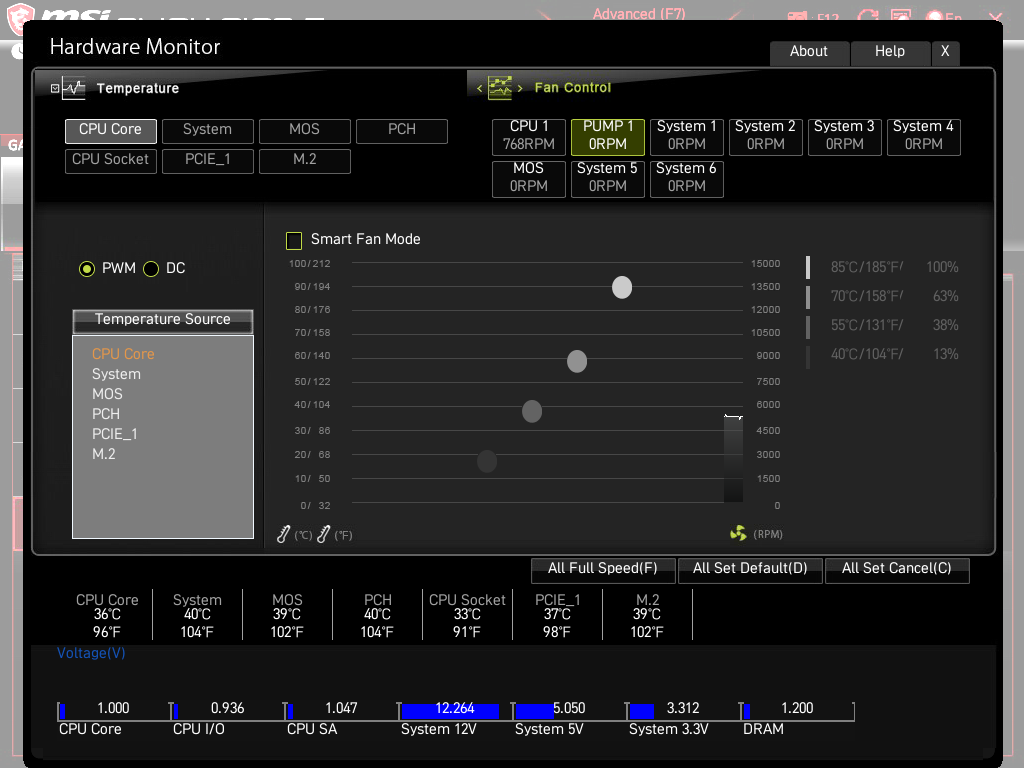Open the System 1 fan tab
Image resolution: width=1024 pixels, height=768 pixels.
coord(687,136)
